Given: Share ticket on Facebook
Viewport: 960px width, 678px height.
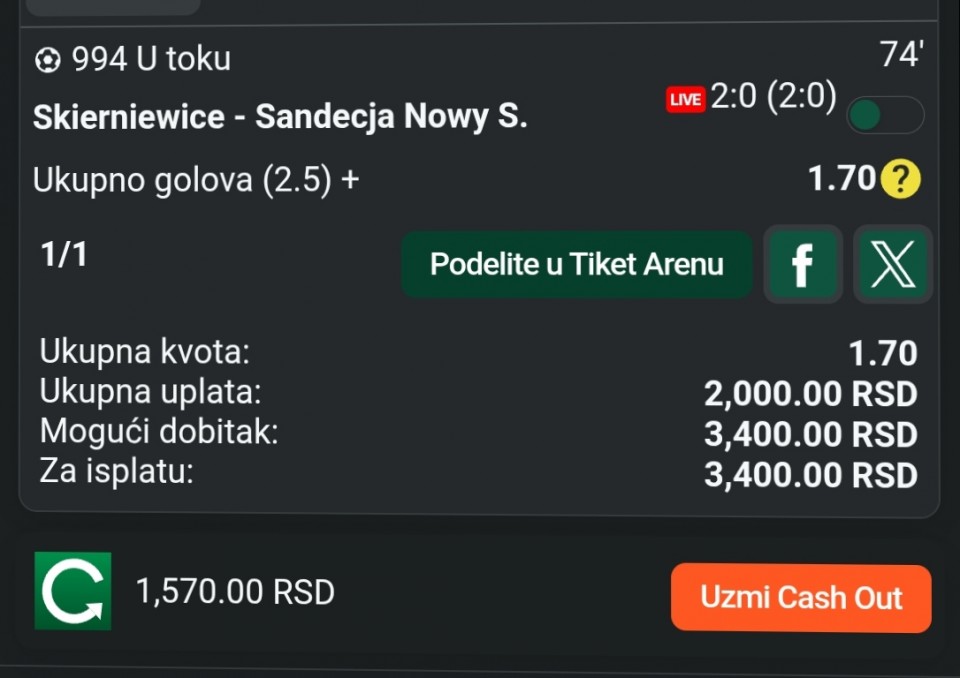Looking at the screenshot, I should click(x=802, y=265).
